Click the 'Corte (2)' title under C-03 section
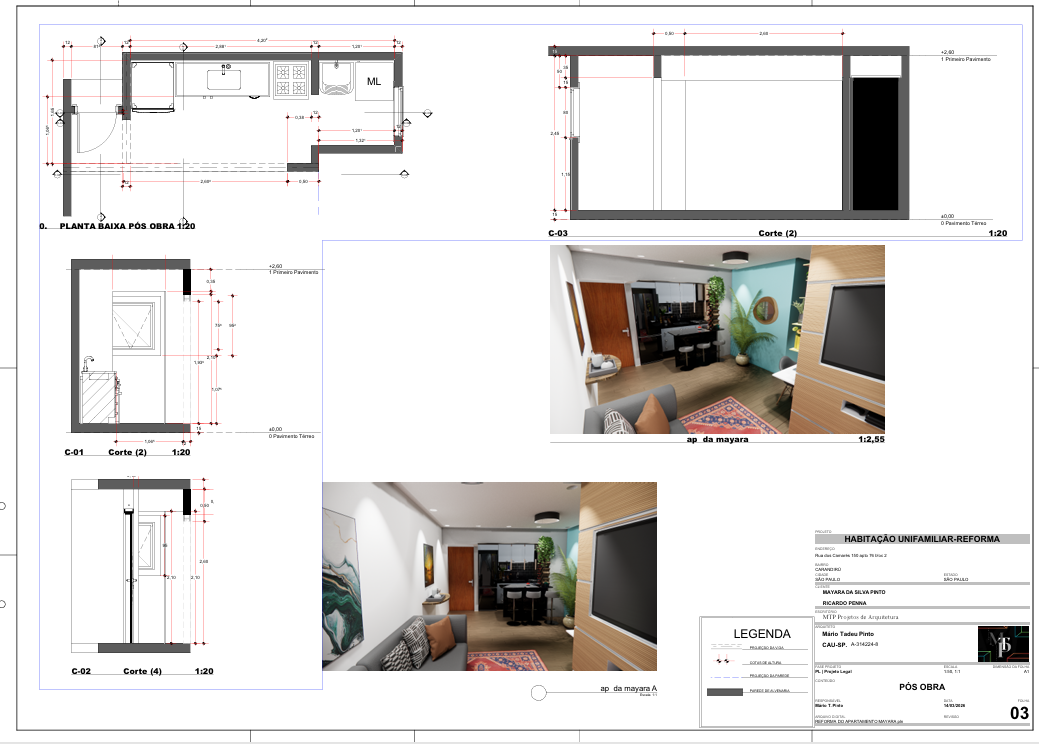Screen dimensions: 1039x744 [777, 233]
